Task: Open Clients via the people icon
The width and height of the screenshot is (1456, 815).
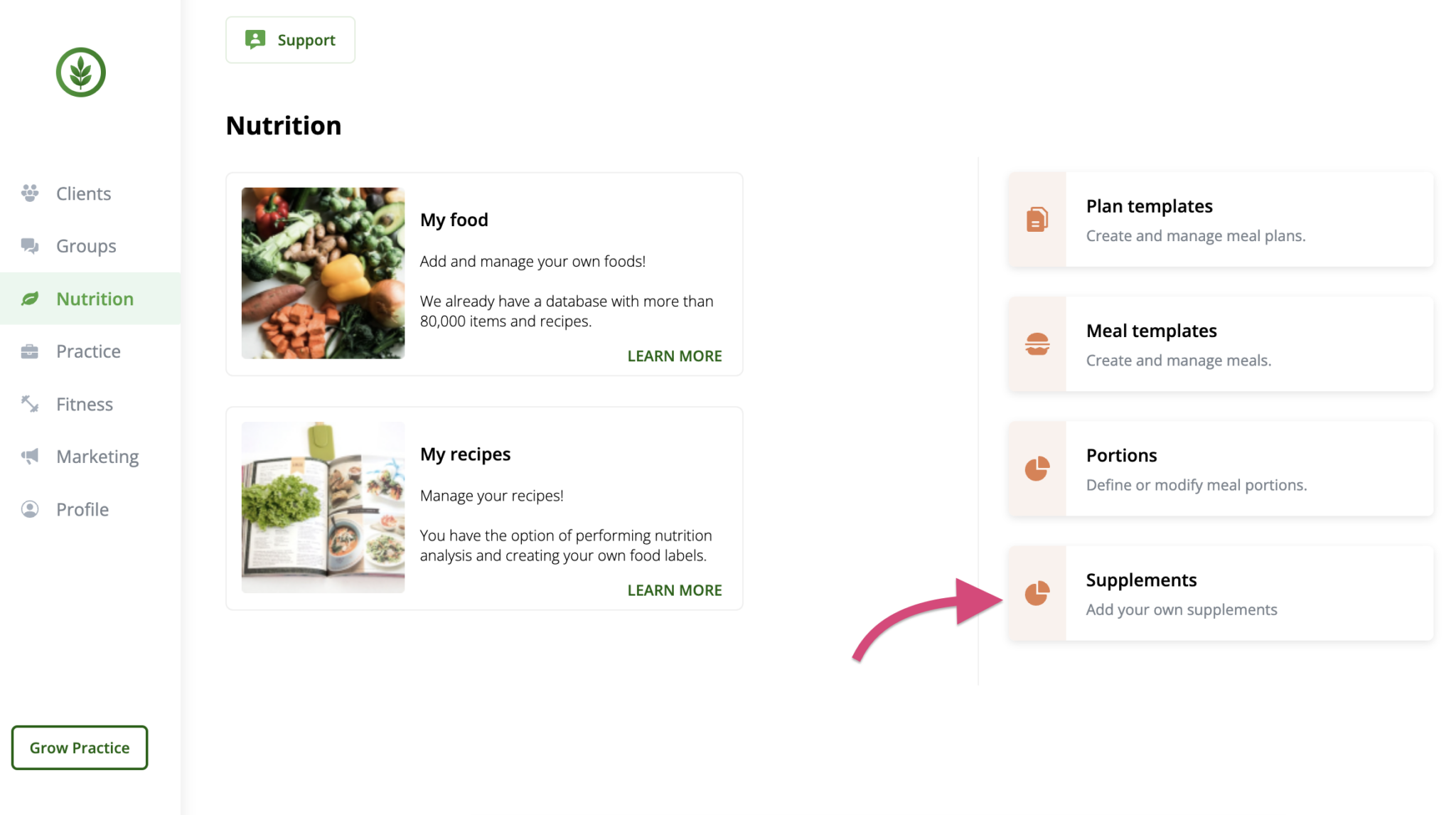Action: (30, 193)
